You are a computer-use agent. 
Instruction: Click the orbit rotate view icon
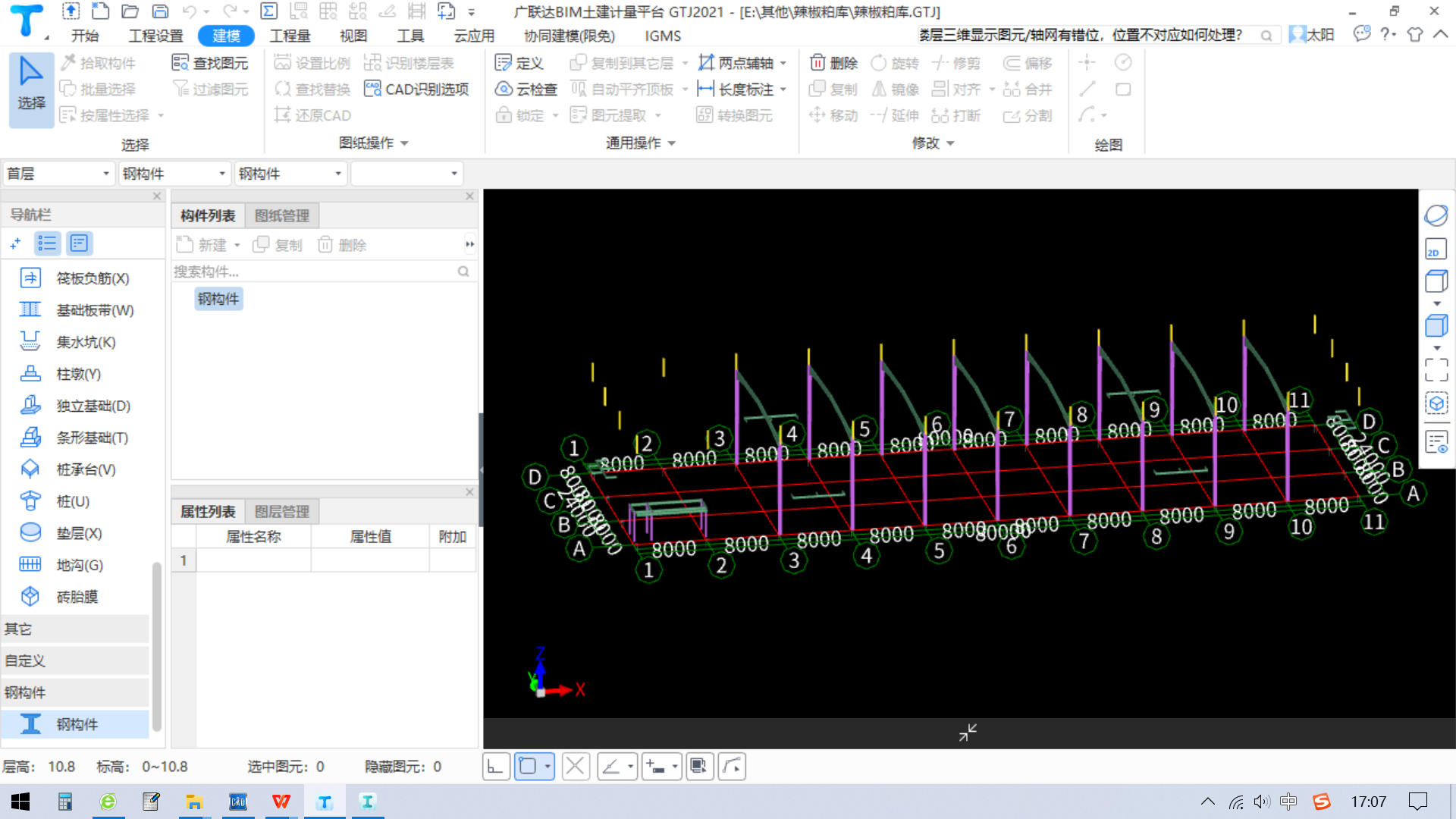(x=1436, y=215)
